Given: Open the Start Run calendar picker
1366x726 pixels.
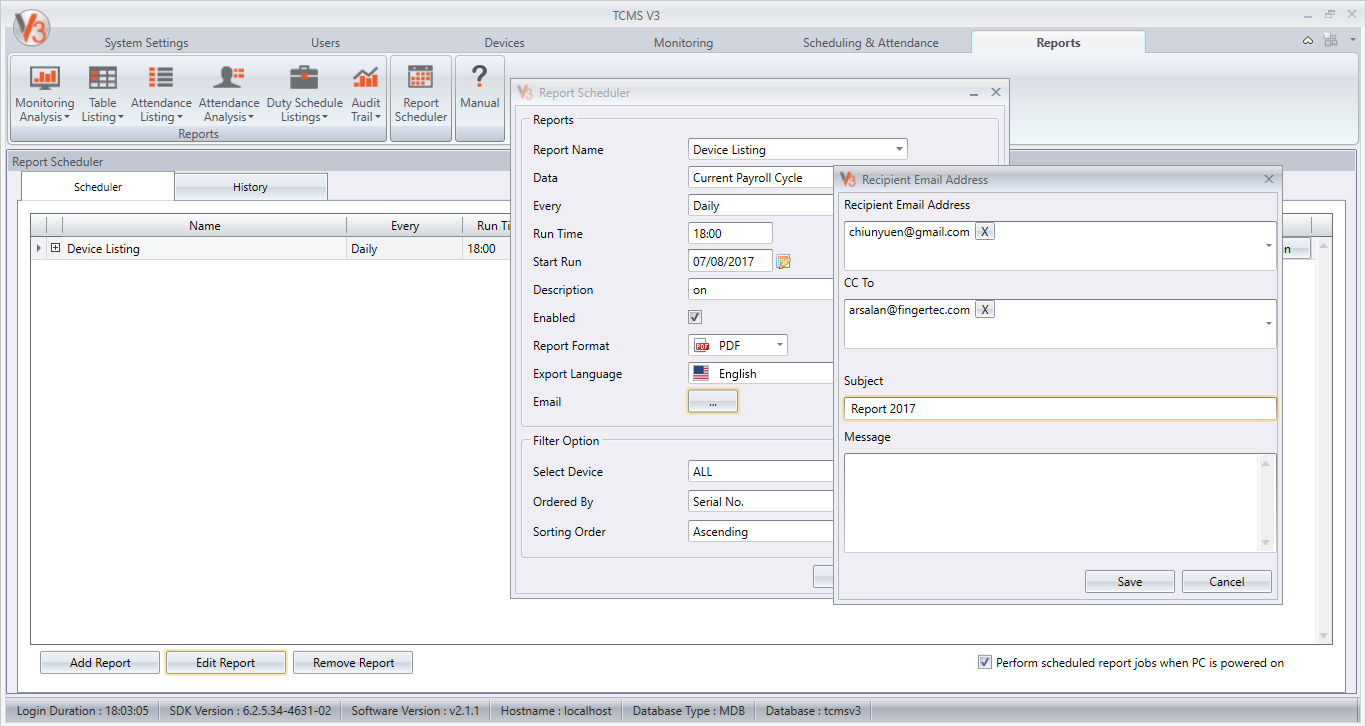Looking at the screenshot, I should (784, 262).
